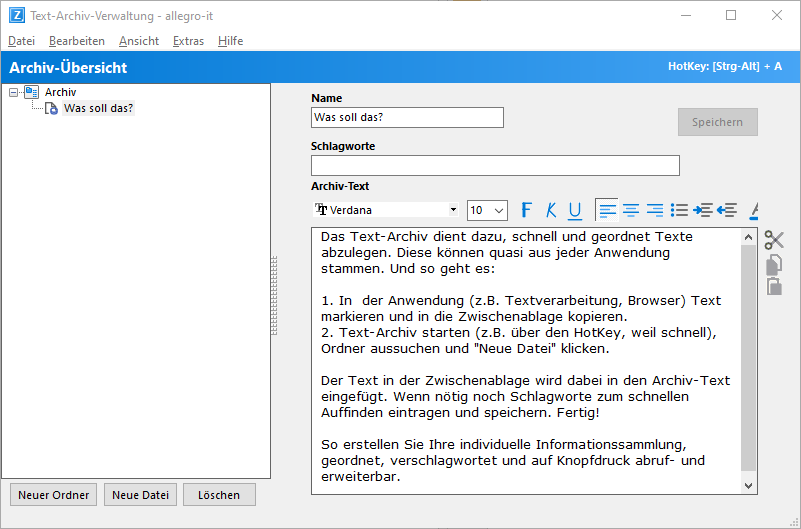Collapse the Archiv tree node

(13, 92)
